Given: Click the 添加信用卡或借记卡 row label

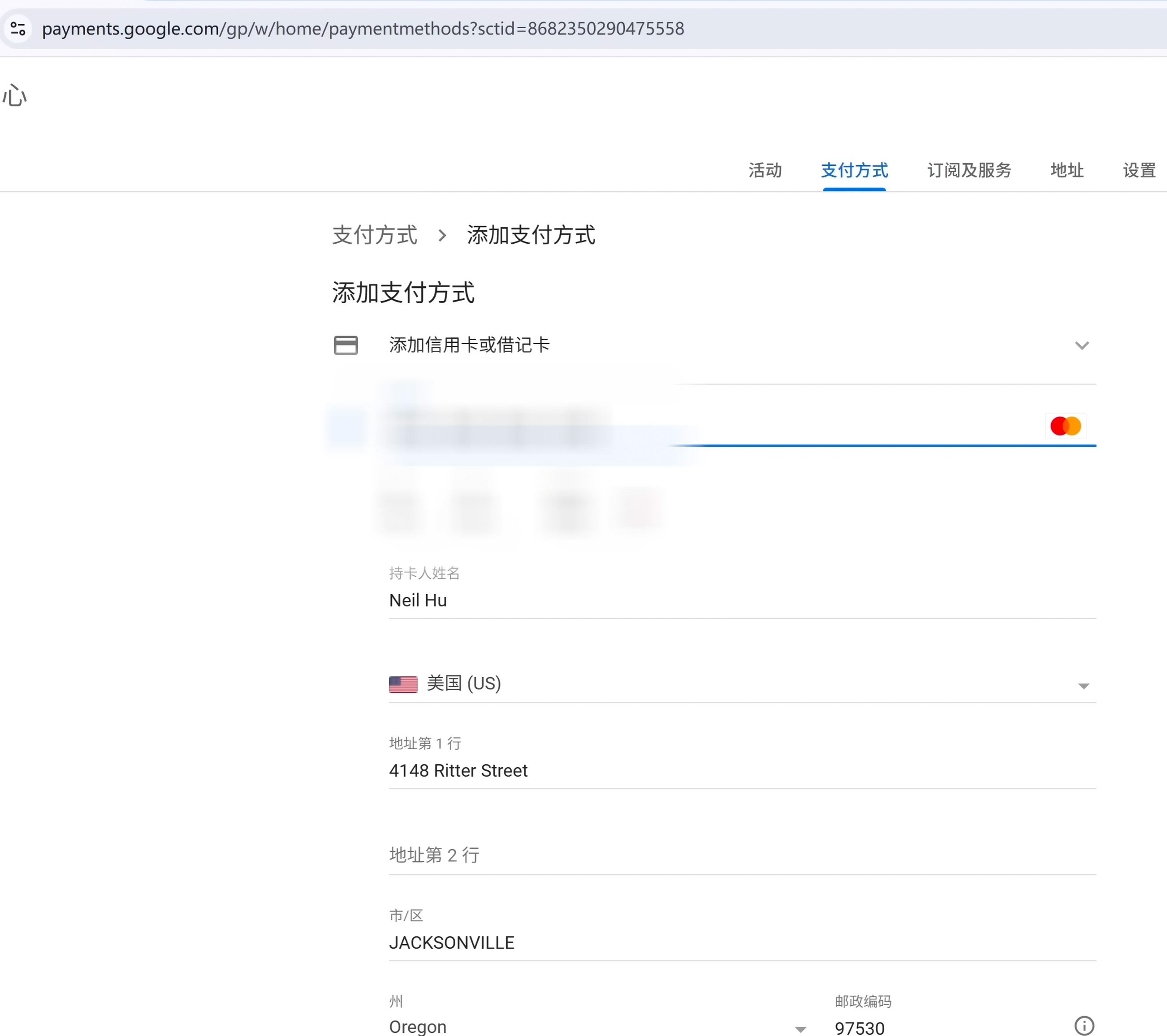Looking at the screenshot, I should 469,345.
